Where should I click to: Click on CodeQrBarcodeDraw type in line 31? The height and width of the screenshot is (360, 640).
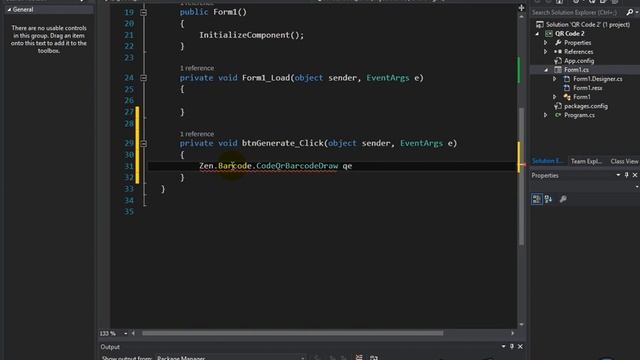click(297, 166)
